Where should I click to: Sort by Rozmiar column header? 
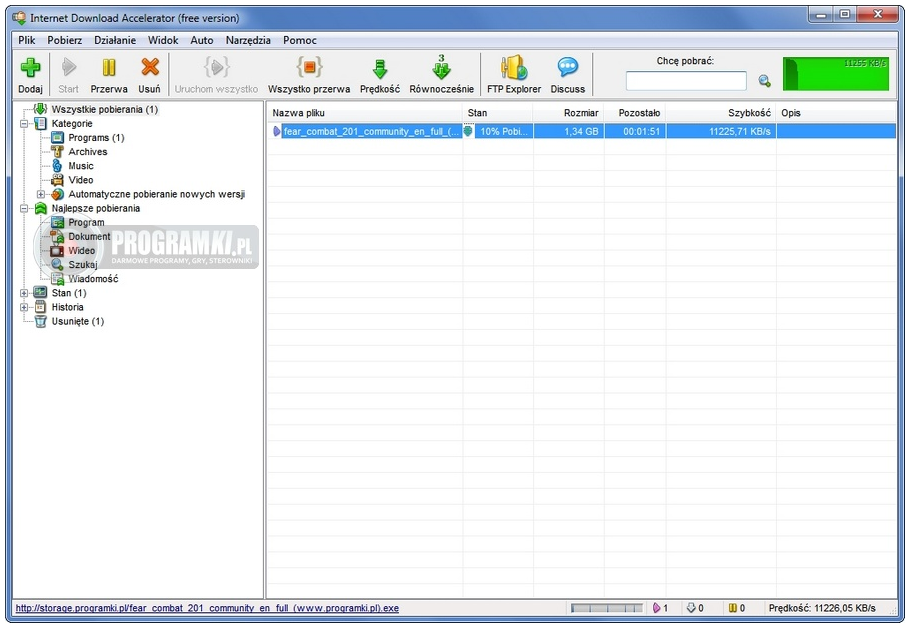coord(569,113)
